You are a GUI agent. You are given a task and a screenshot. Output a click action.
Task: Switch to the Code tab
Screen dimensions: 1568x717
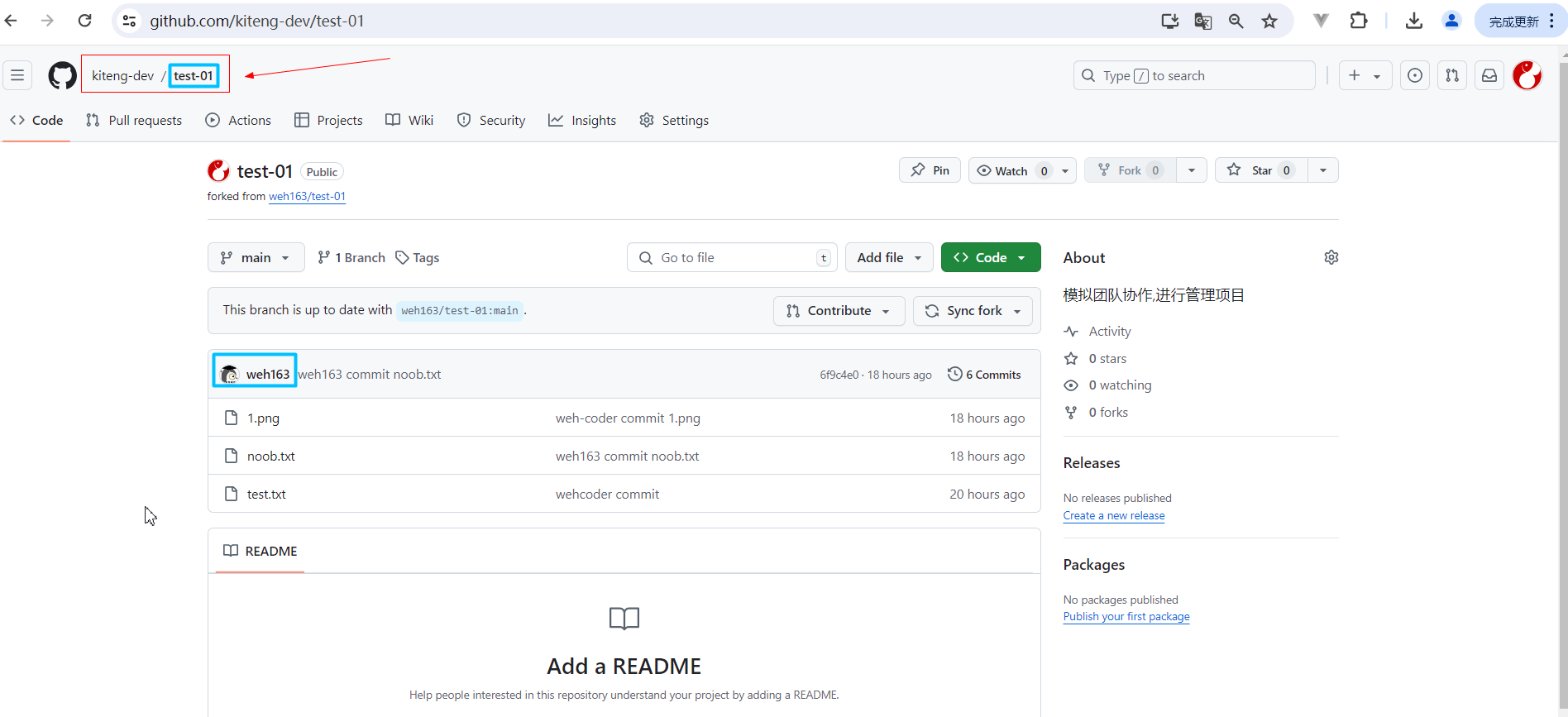[x=36, y=120]
